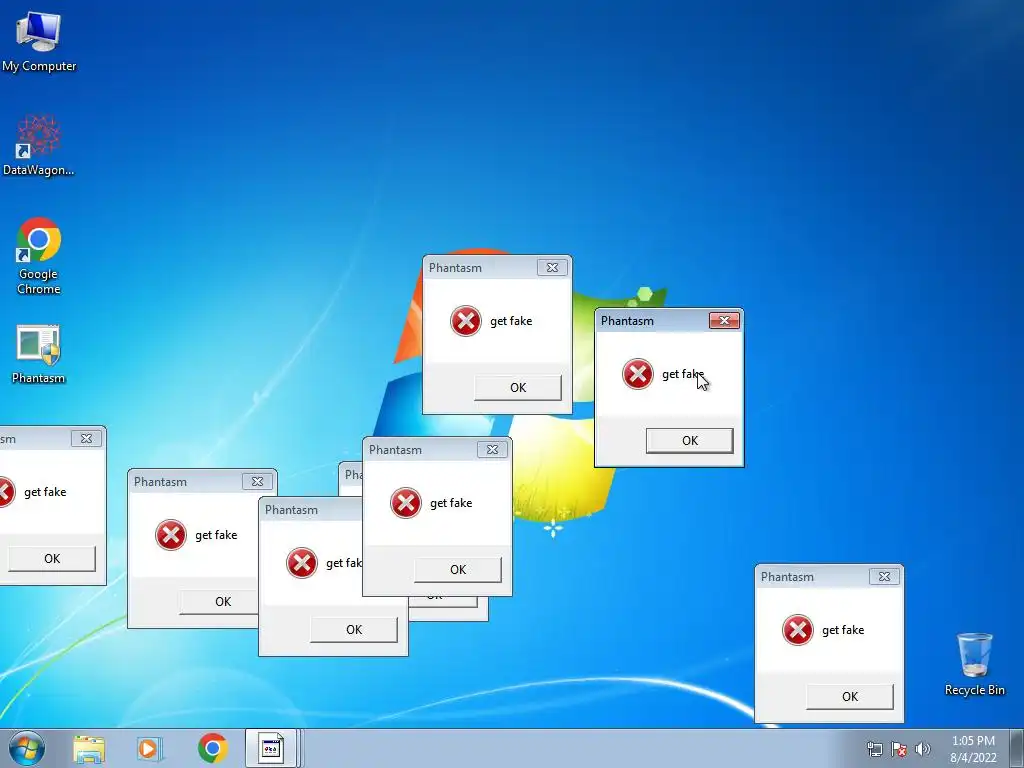Close the Phantasm dialog beside Recycle Bin
The width and height of the screenshot is (1024, 768).
[x=884, y=577]
